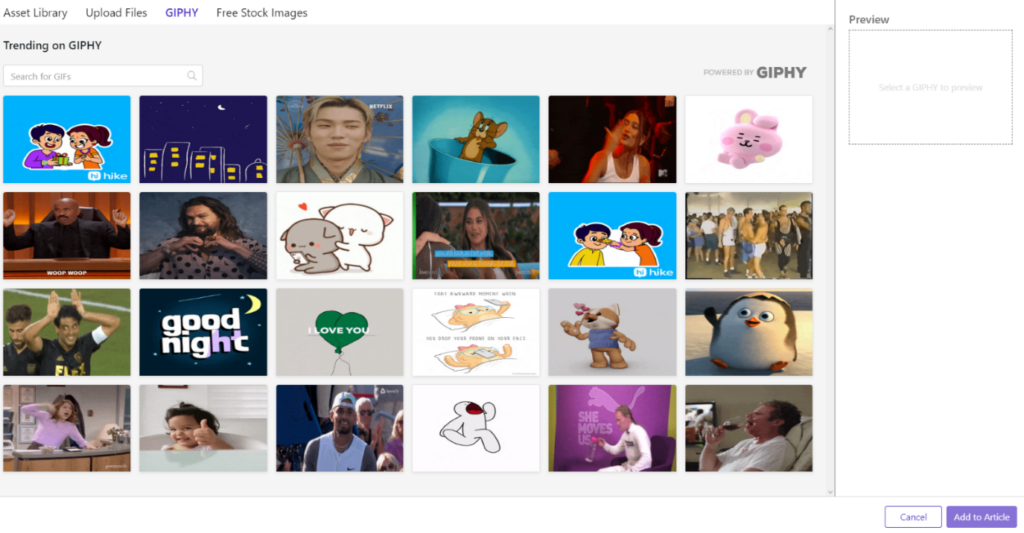Viewport: 1024px width, 533px height.
Task: Select the man drinking wine GIF
Action: pyautogui.click(x=749, y=428)
